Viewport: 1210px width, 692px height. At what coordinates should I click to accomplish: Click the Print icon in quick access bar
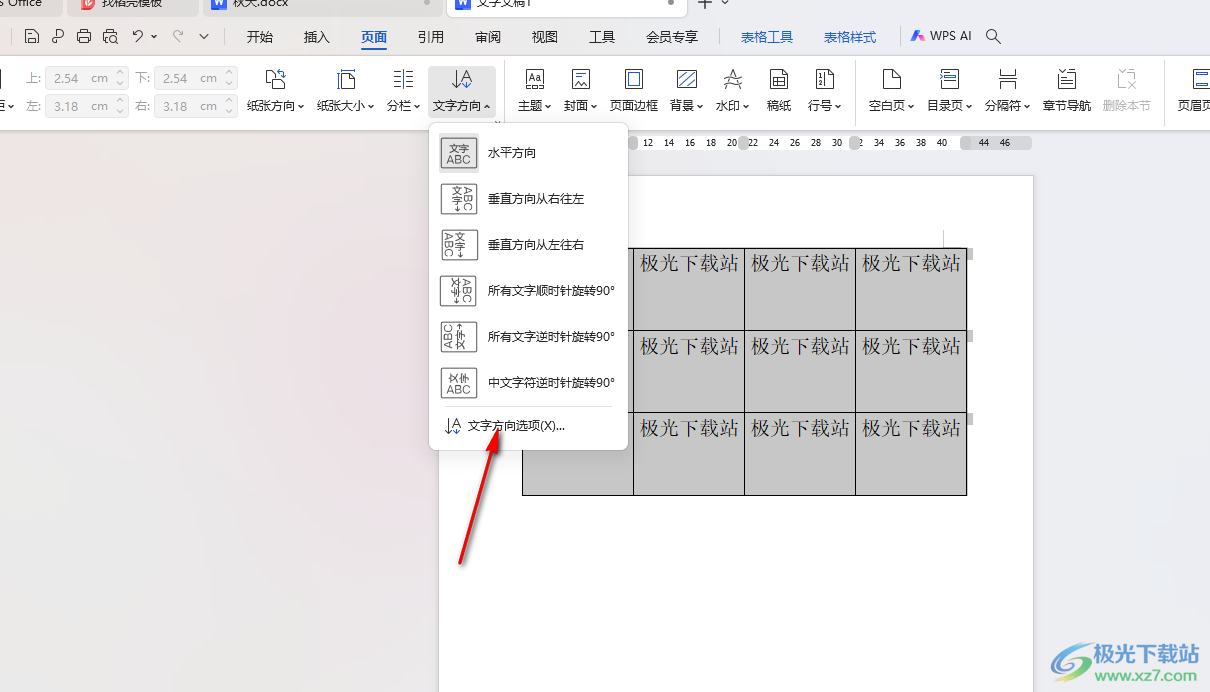84,37
